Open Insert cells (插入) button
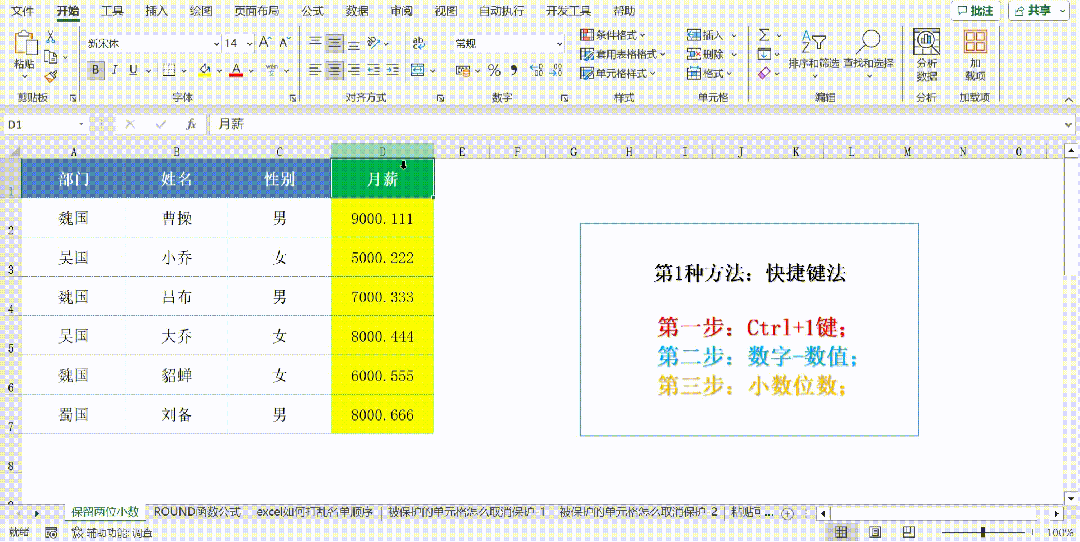The width and height of the screenshot is (1080, 542). click(711, 34)
